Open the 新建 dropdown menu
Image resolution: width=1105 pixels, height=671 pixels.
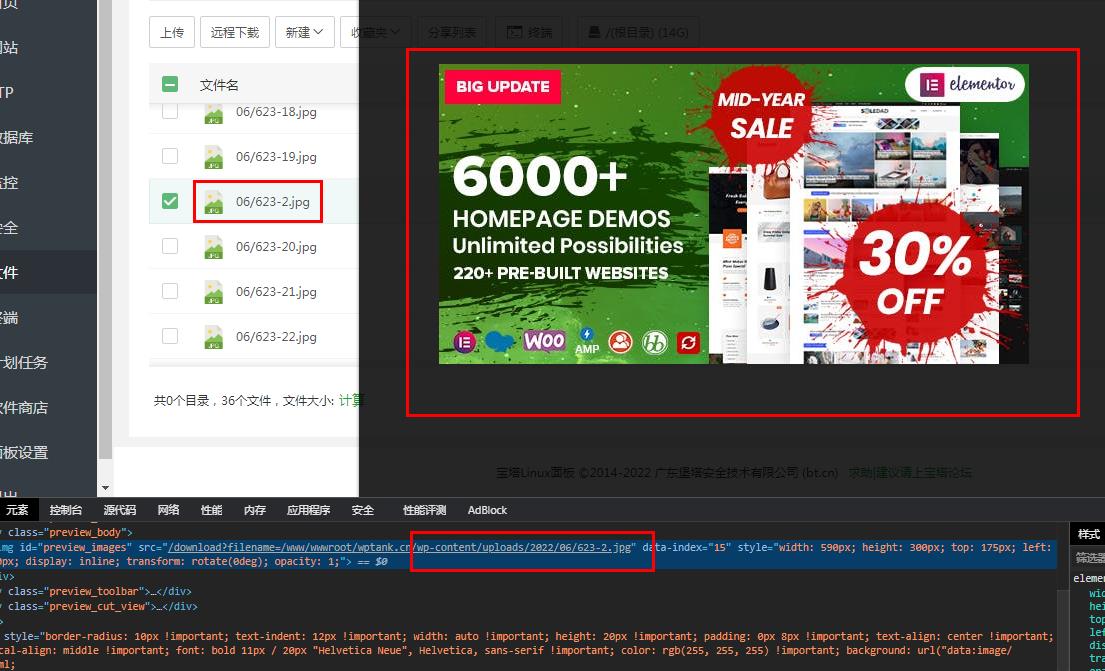tap(304, 32)
